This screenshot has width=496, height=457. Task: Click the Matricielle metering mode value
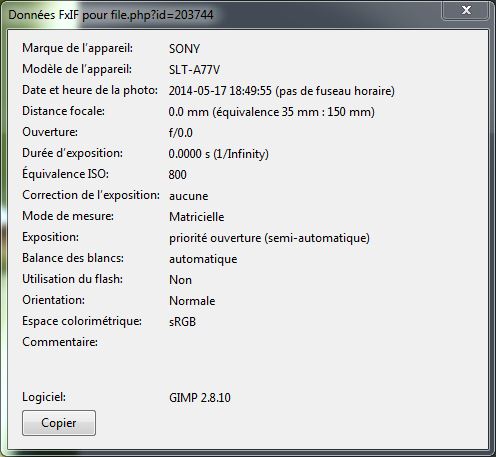pos(197,217)
